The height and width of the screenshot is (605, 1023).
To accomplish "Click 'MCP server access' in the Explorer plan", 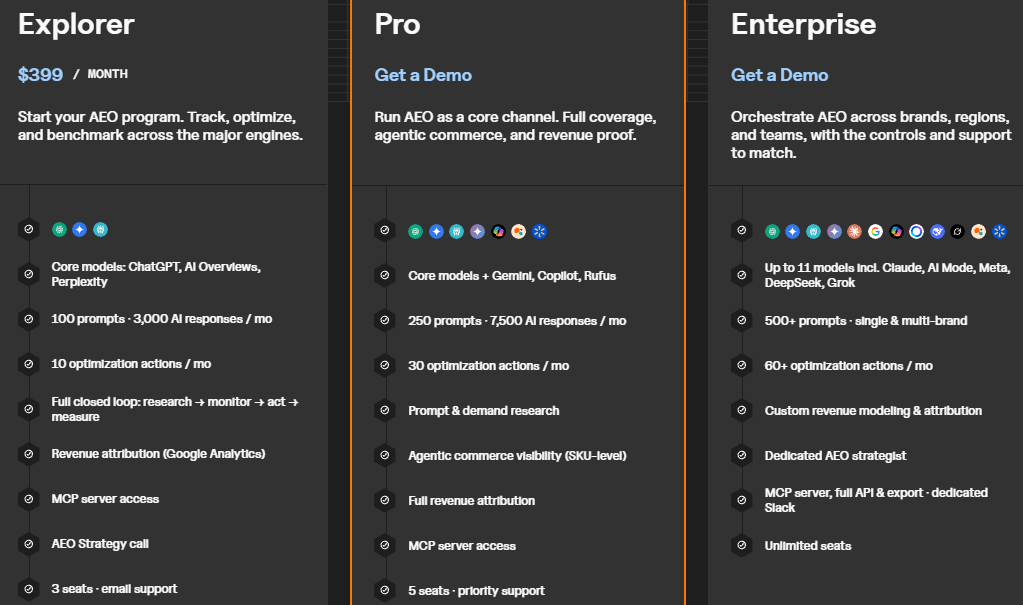I will (105, 499).
